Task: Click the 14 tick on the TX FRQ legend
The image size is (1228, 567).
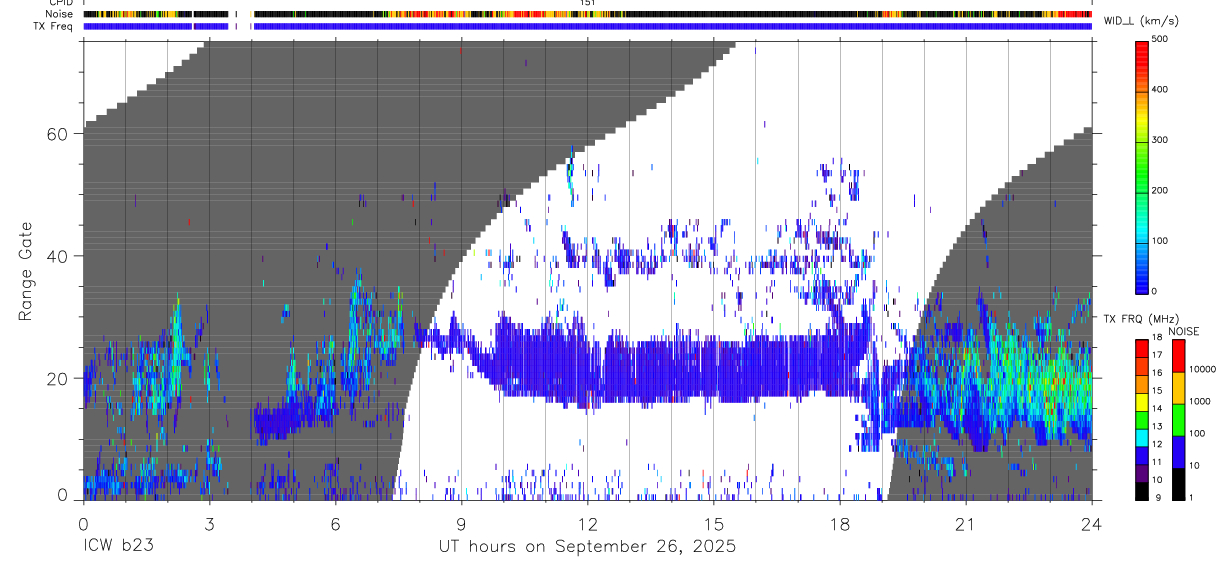Action: click(1157, 410)
